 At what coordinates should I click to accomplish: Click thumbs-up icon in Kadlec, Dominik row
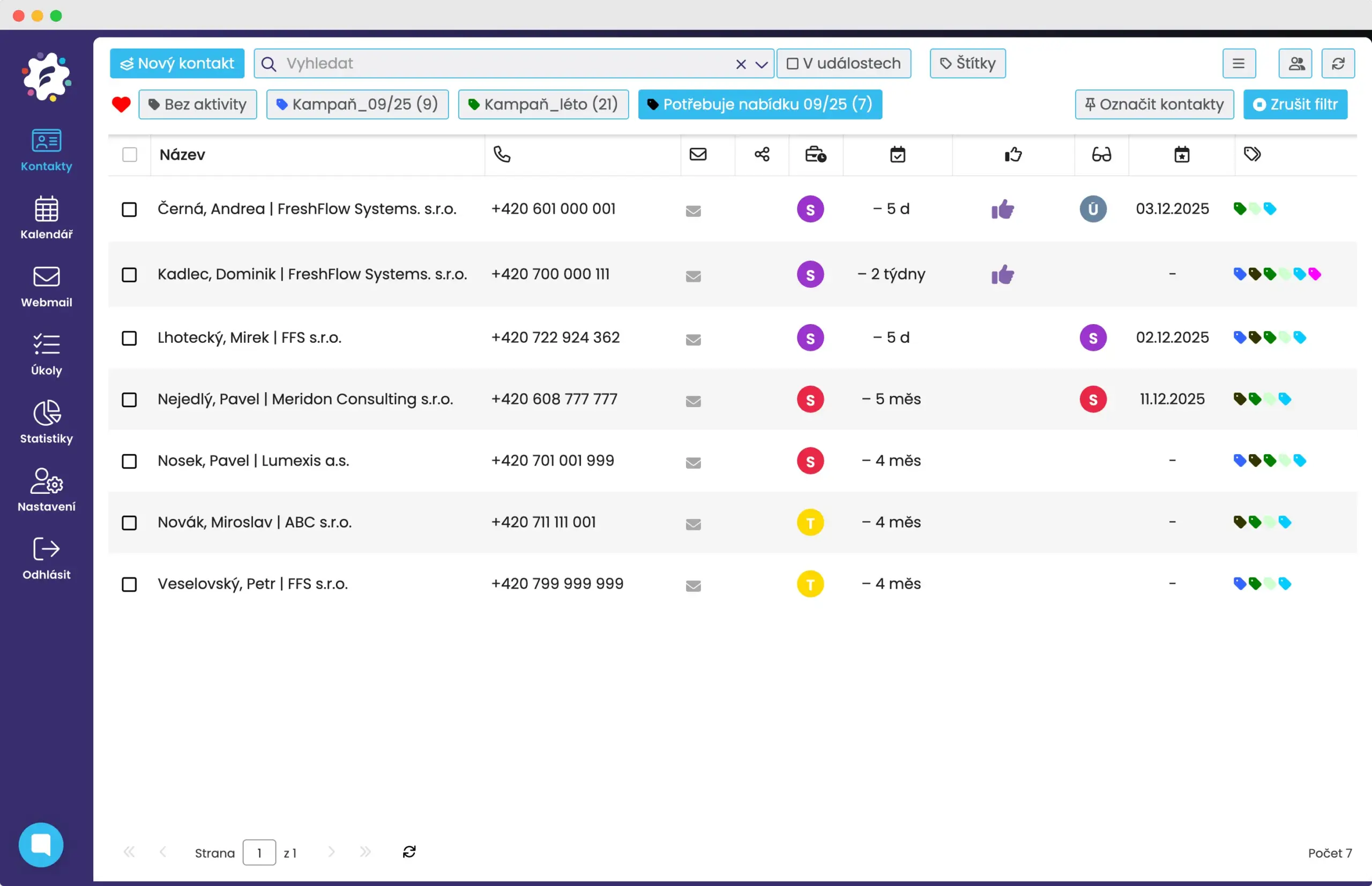1003,274
